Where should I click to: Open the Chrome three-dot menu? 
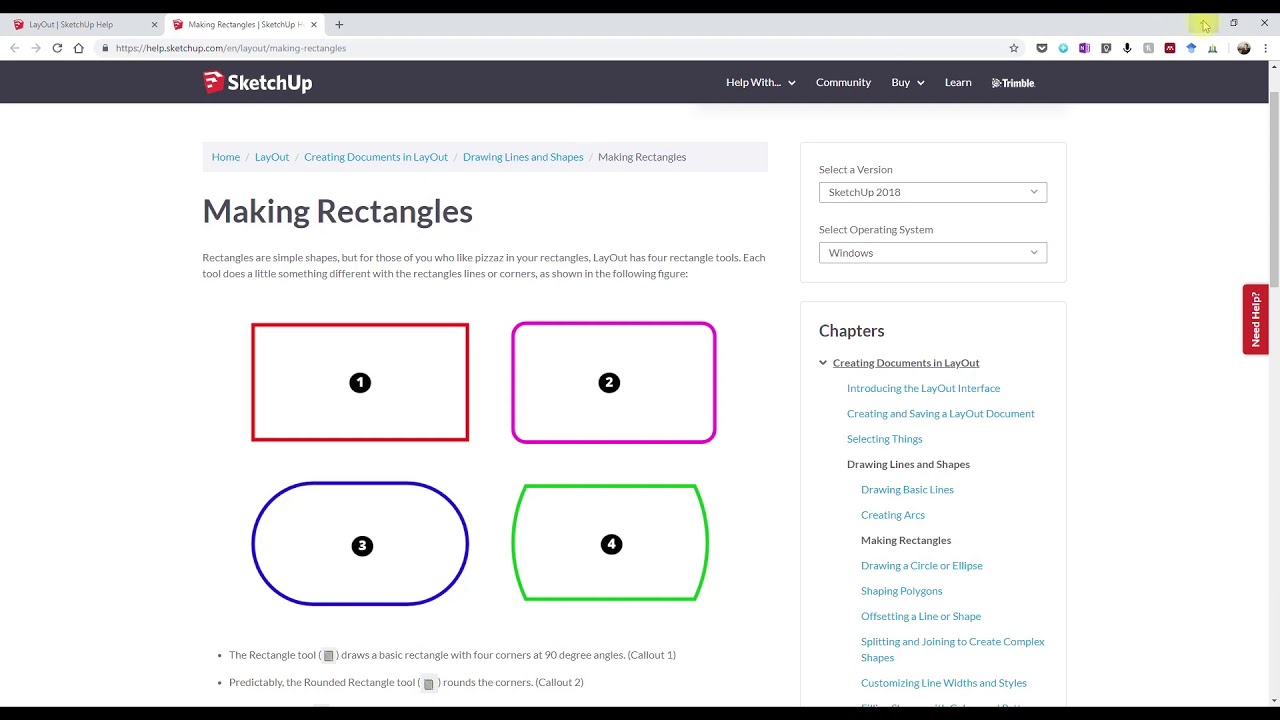[x=1266, y=48]
